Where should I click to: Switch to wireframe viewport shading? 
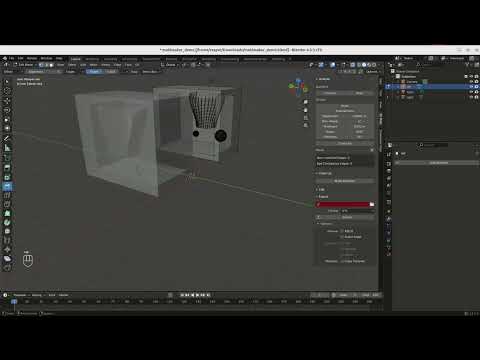[x=359, y=65]
